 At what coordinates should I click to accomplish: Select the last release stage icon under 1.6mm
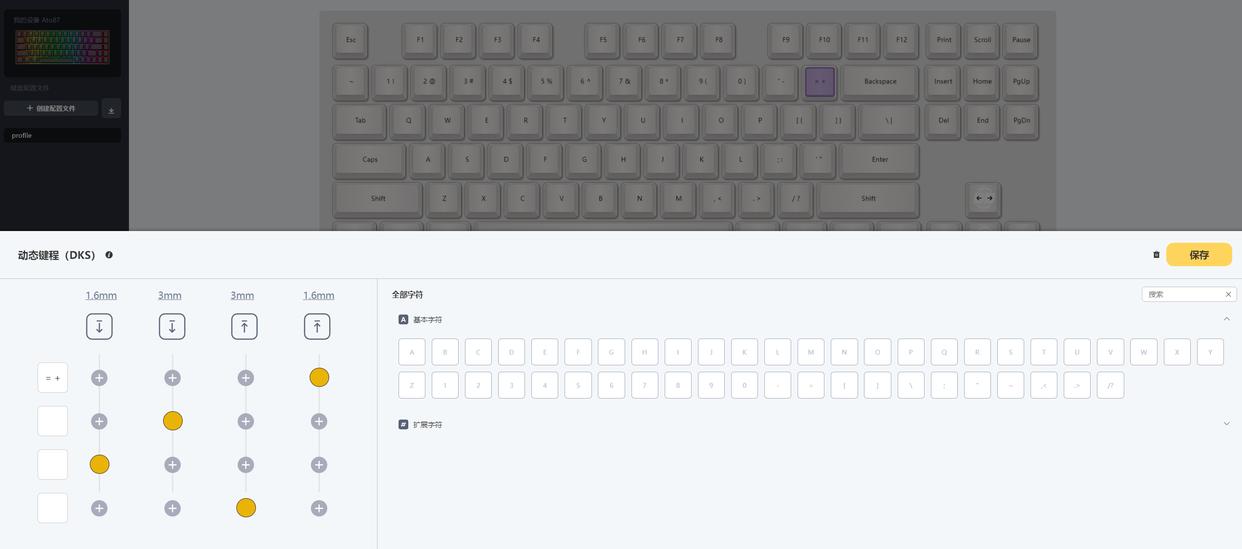click(318, 326)
